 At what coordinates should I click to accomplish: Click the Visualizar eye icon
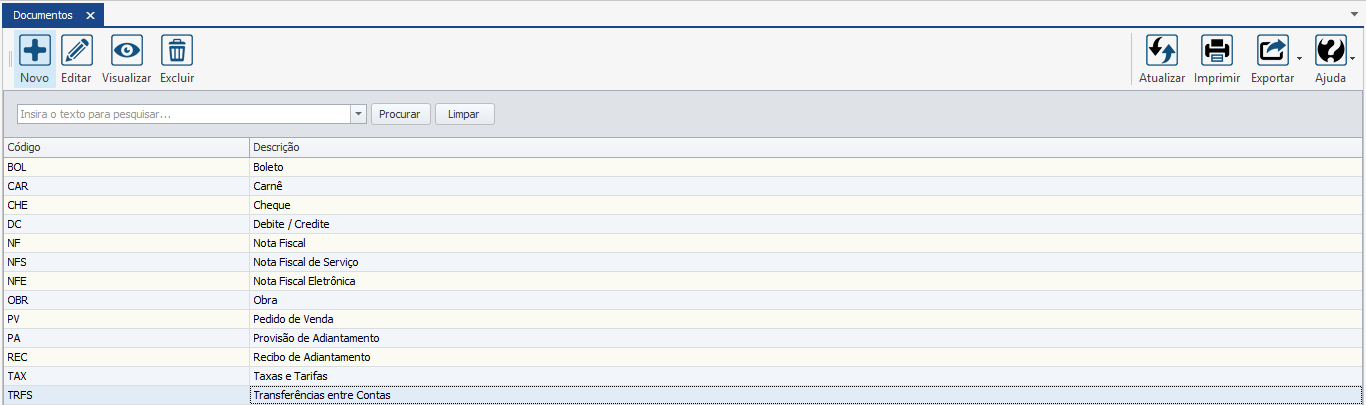126,50
